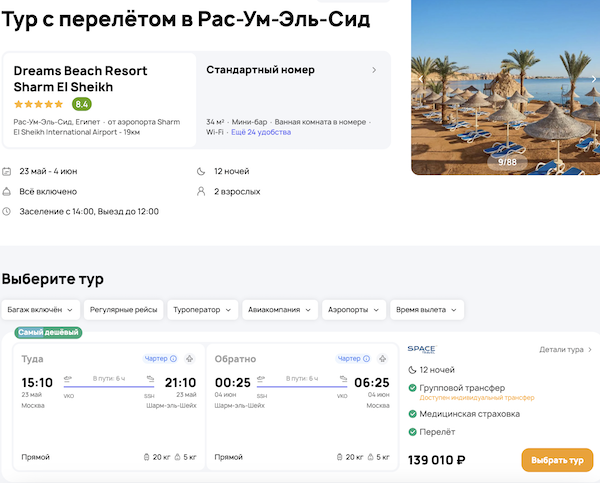Click the green 8.4 rating badge
This screenshot has width=600, height=483.
[81, 104]
